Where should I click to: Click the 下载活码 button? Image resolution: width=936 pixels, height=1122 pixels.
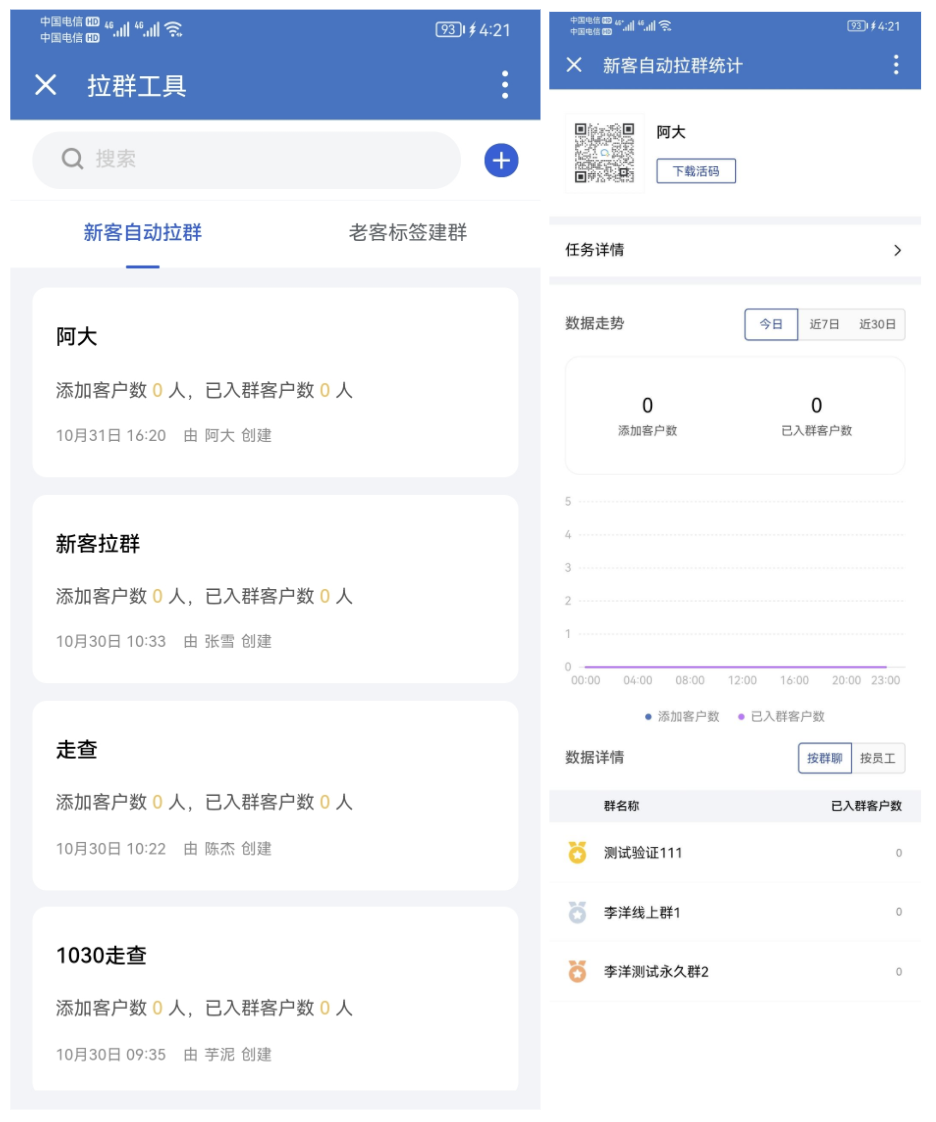[695, 171]
